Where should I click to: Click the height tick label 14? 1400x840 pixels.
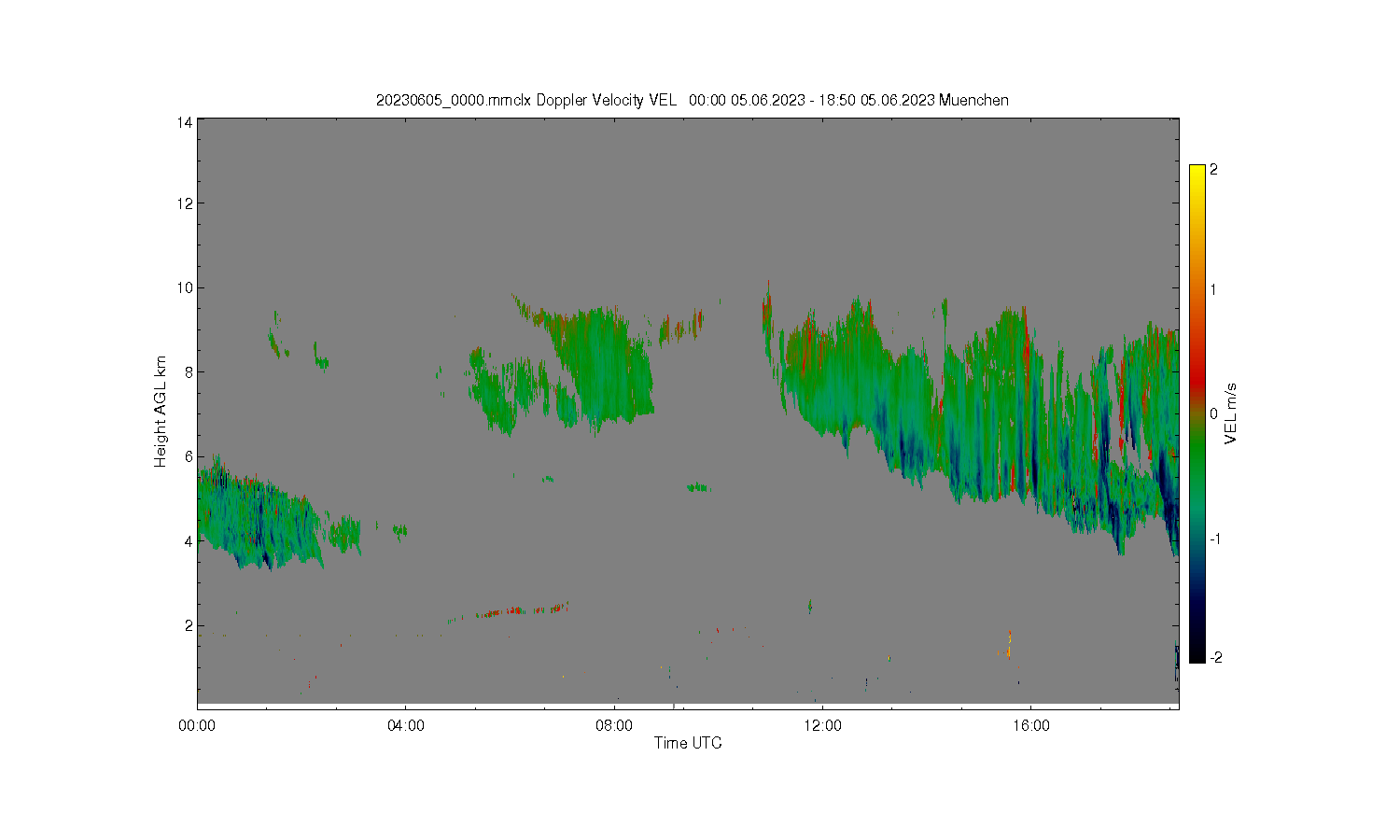click(185, 121)
